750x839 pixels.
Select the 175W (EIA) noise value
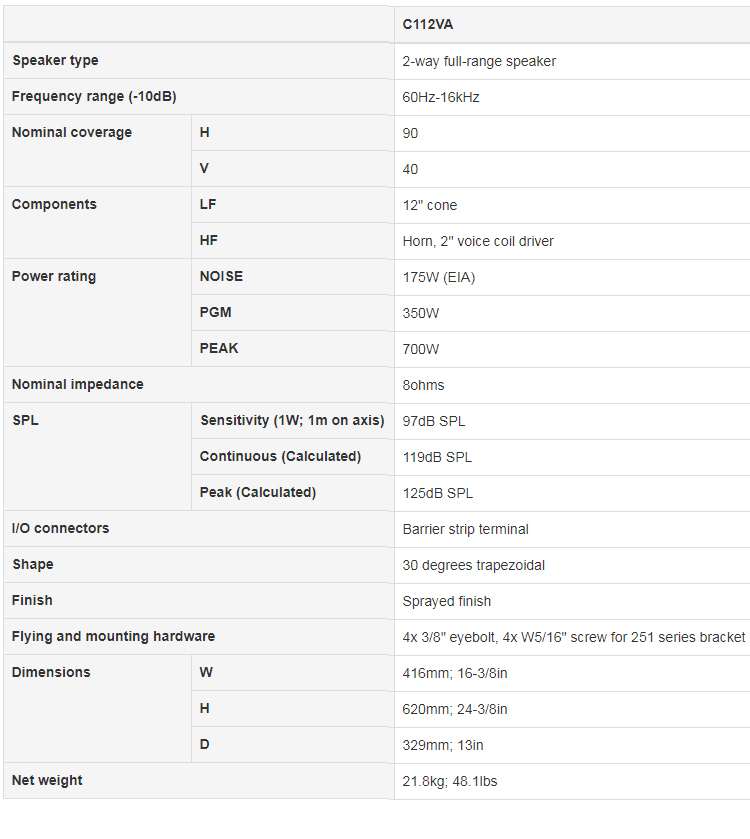(x=439, y=277)
